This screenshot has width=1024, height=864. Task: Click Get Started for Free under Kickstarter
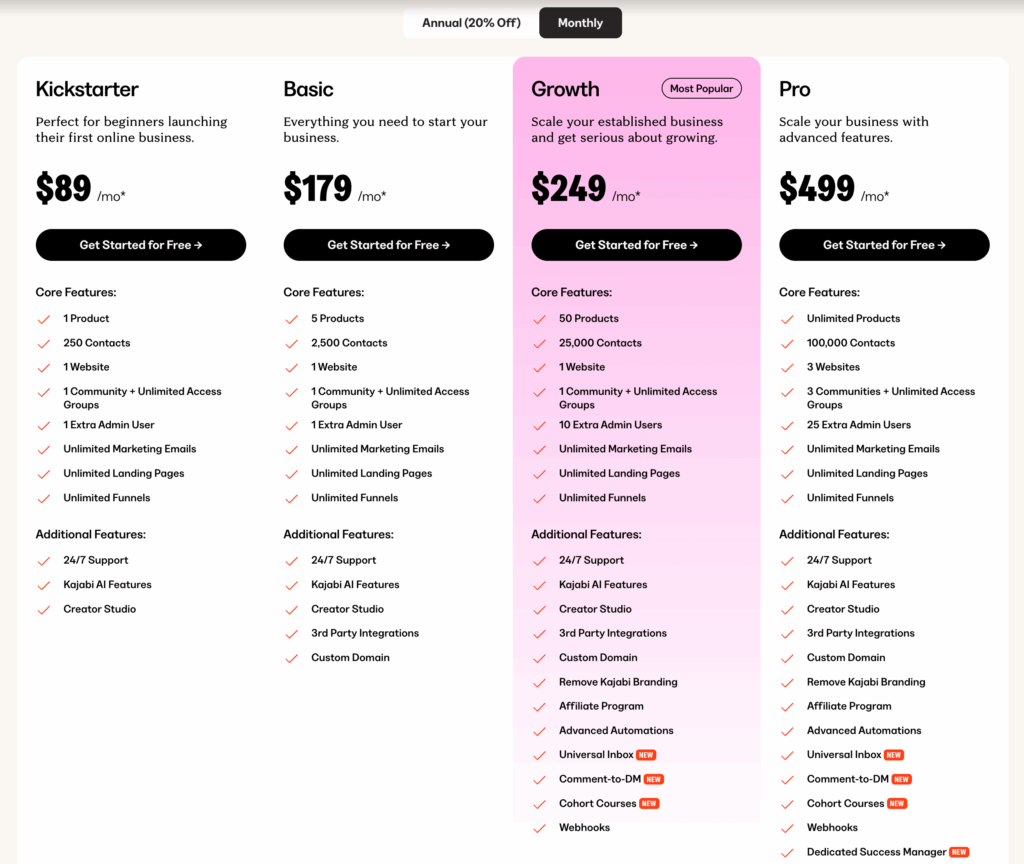(x=141, y=245)
